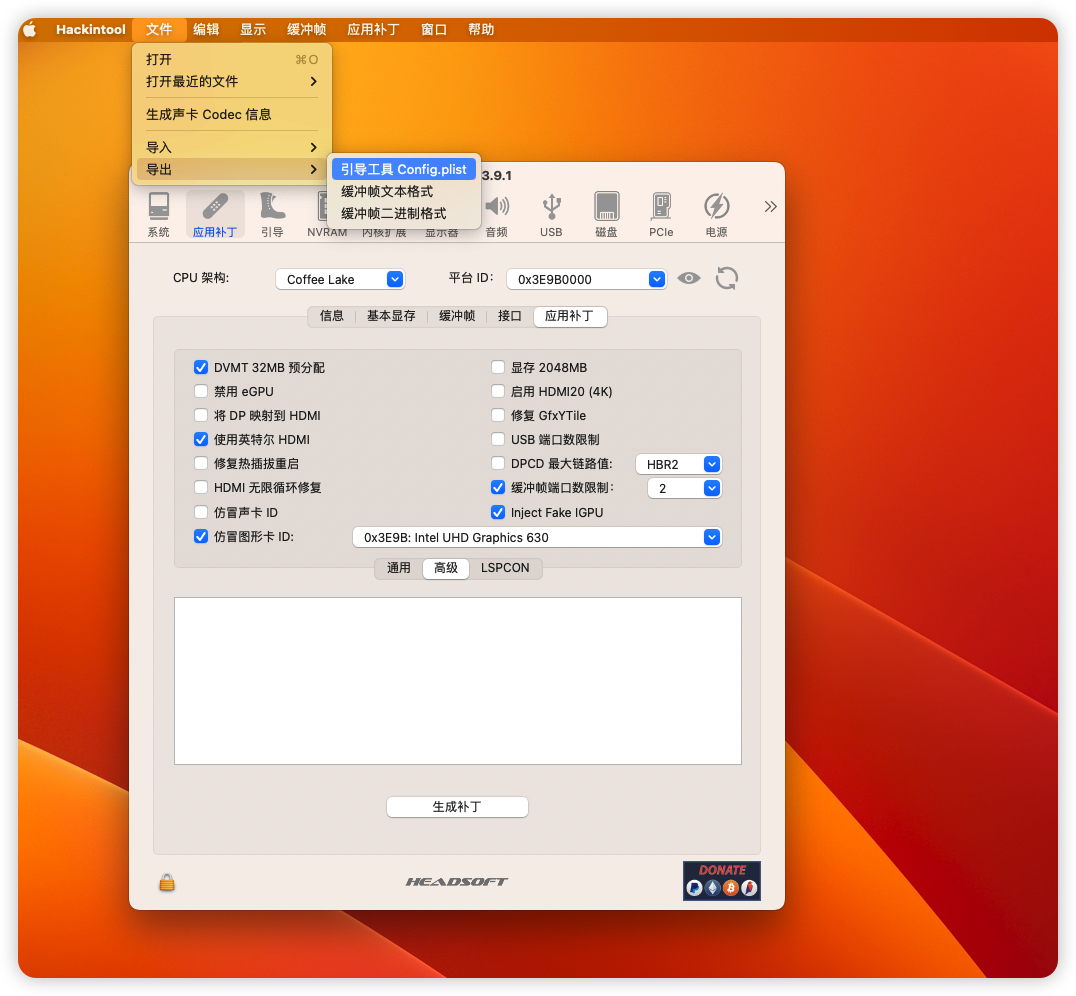Select the 应用补丁 bandage toolbar icon

pyautogui.click(x=215, y=214)
